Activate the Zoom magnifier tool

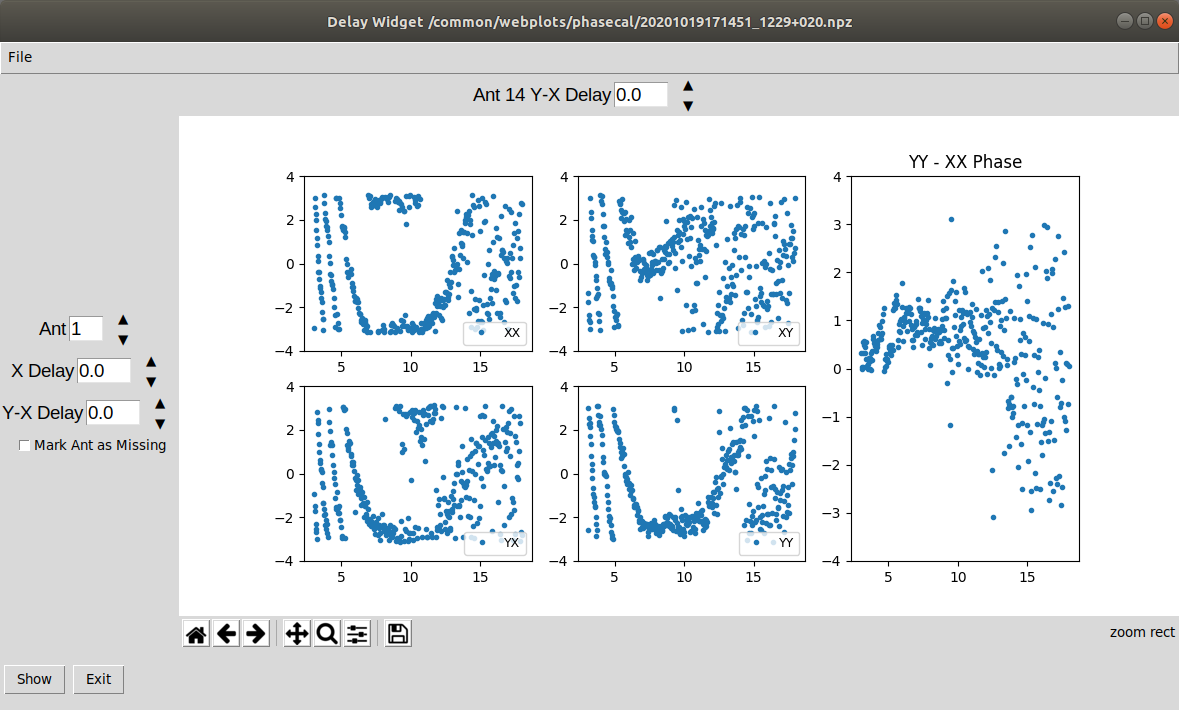point(327,634)
